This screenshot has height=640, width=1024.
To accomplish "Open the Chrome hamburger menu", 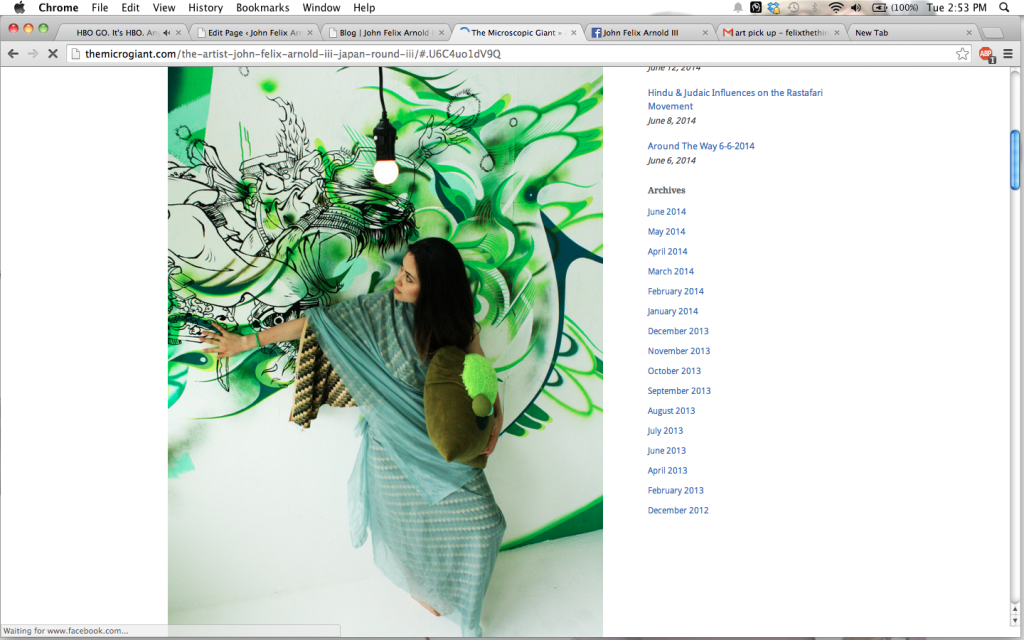I will click(x=1008, y=54).
